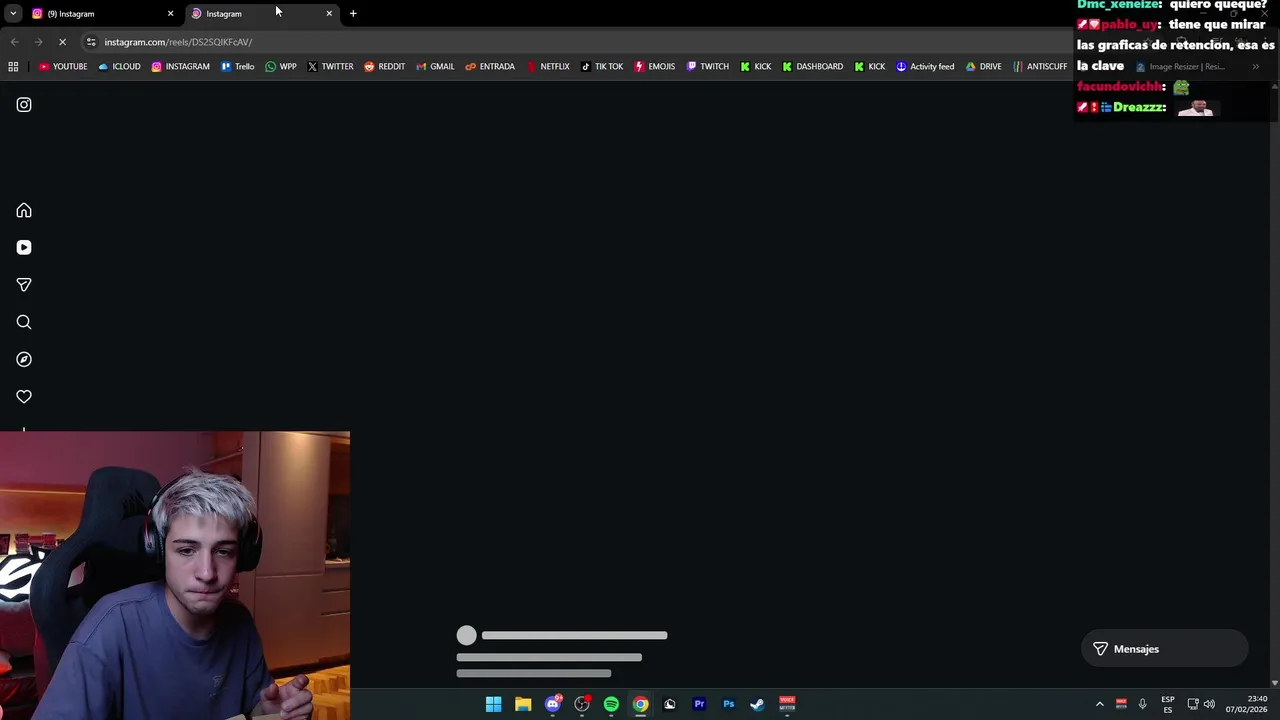The image size is (1280, 720).
Task: Expand hidden system tray icons
Action: coord(1100,704)
